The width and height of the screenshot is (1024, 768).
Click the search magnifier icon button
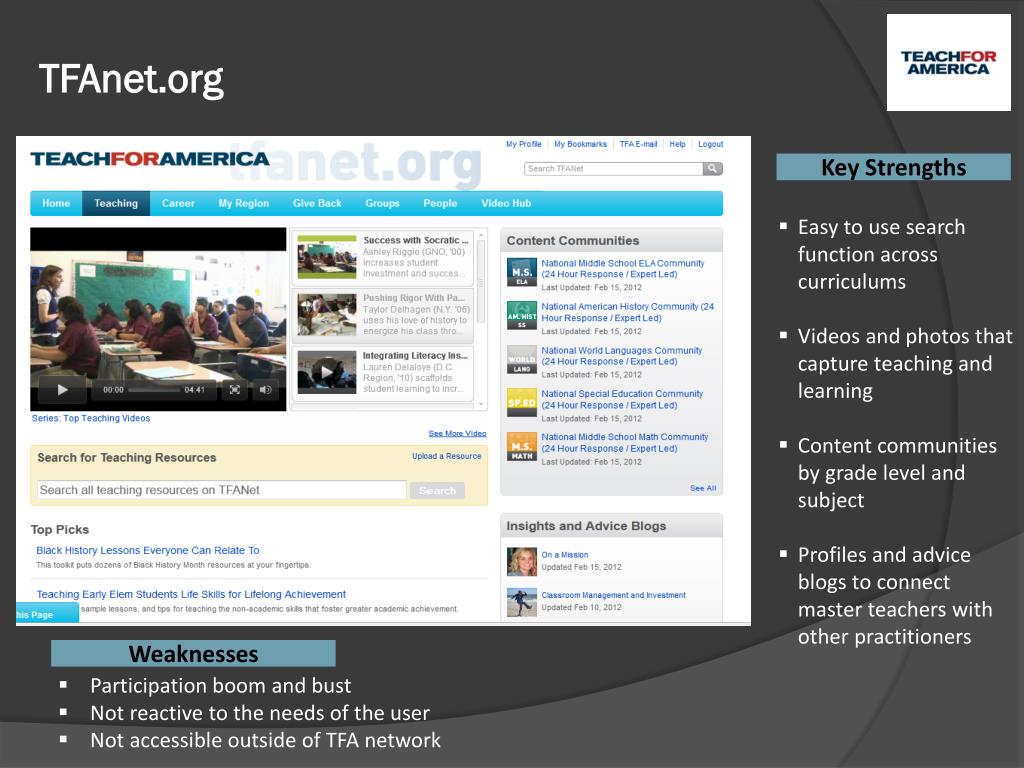click(712, 168)
